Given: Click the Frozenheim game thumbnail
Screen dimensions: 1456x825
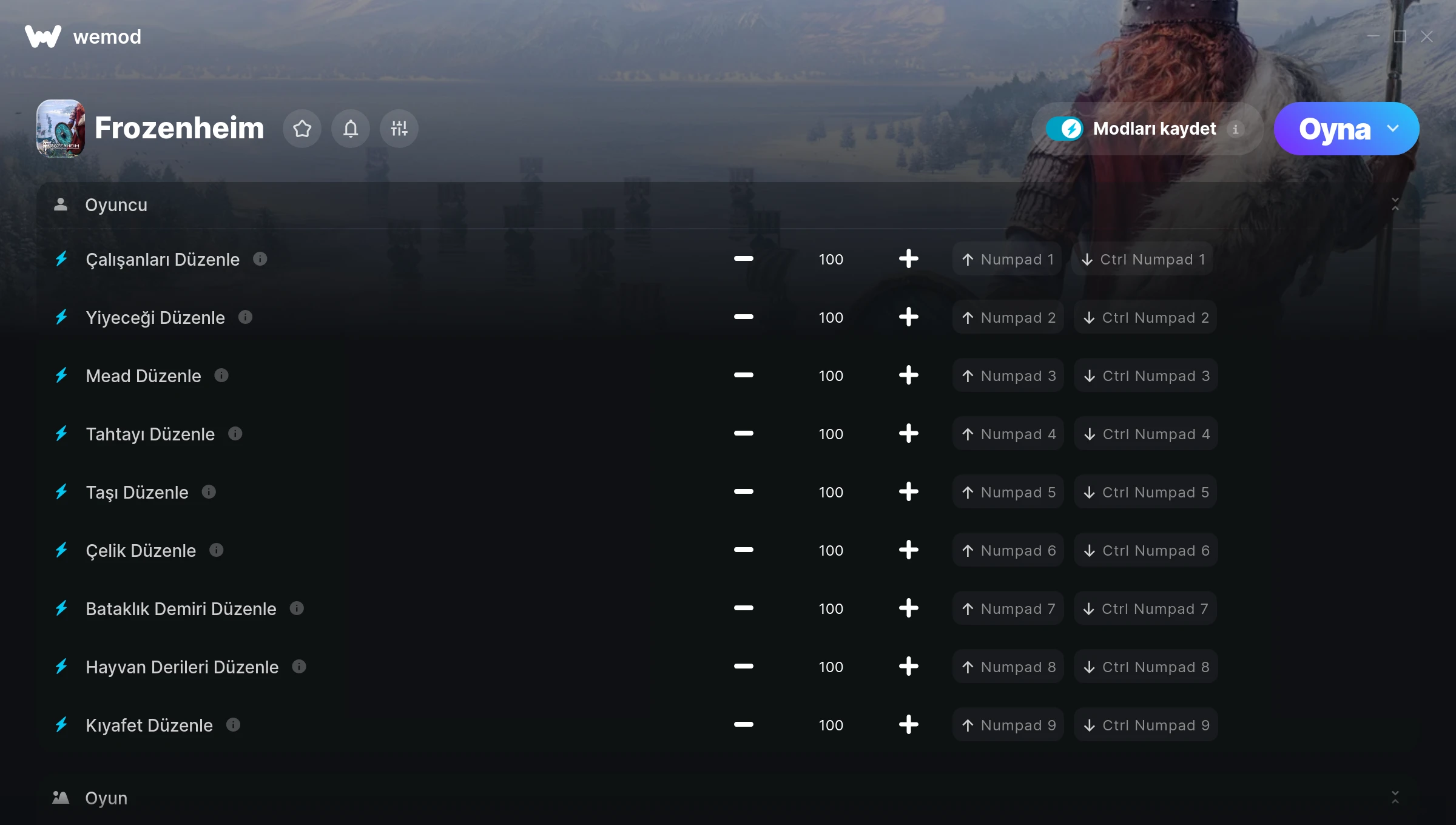Looking at the screenshot, I should [61, 129].
